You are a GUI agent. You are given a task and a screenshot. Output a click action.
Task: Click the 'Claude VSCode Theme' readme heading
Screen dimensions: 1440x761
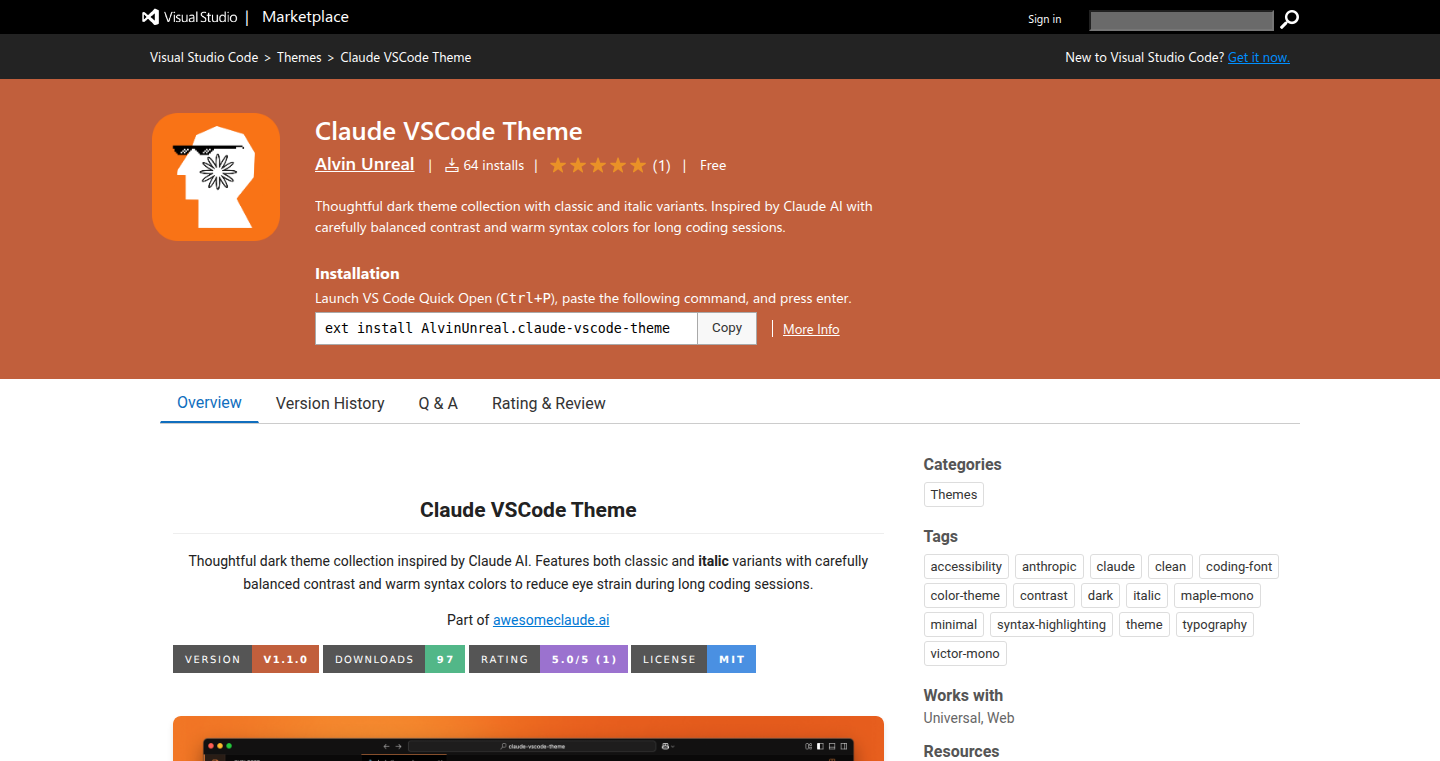pyautogui.click(x=528, y=510)
